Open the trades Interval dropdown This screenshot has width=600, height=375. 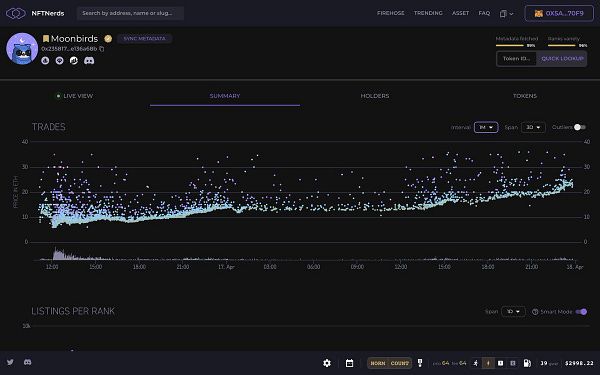486,127
